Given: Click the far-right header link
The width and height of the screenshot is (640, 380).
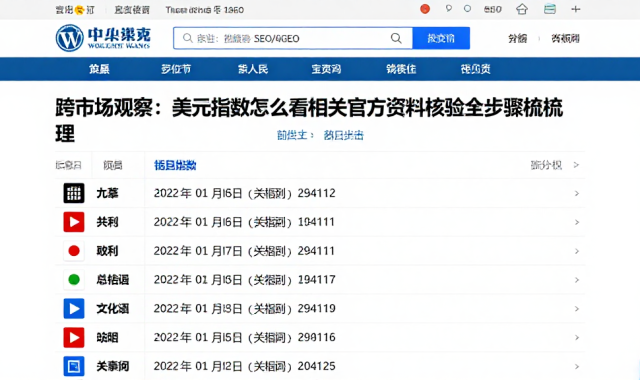Looking at the screenshot, I should tap(565, 38).
